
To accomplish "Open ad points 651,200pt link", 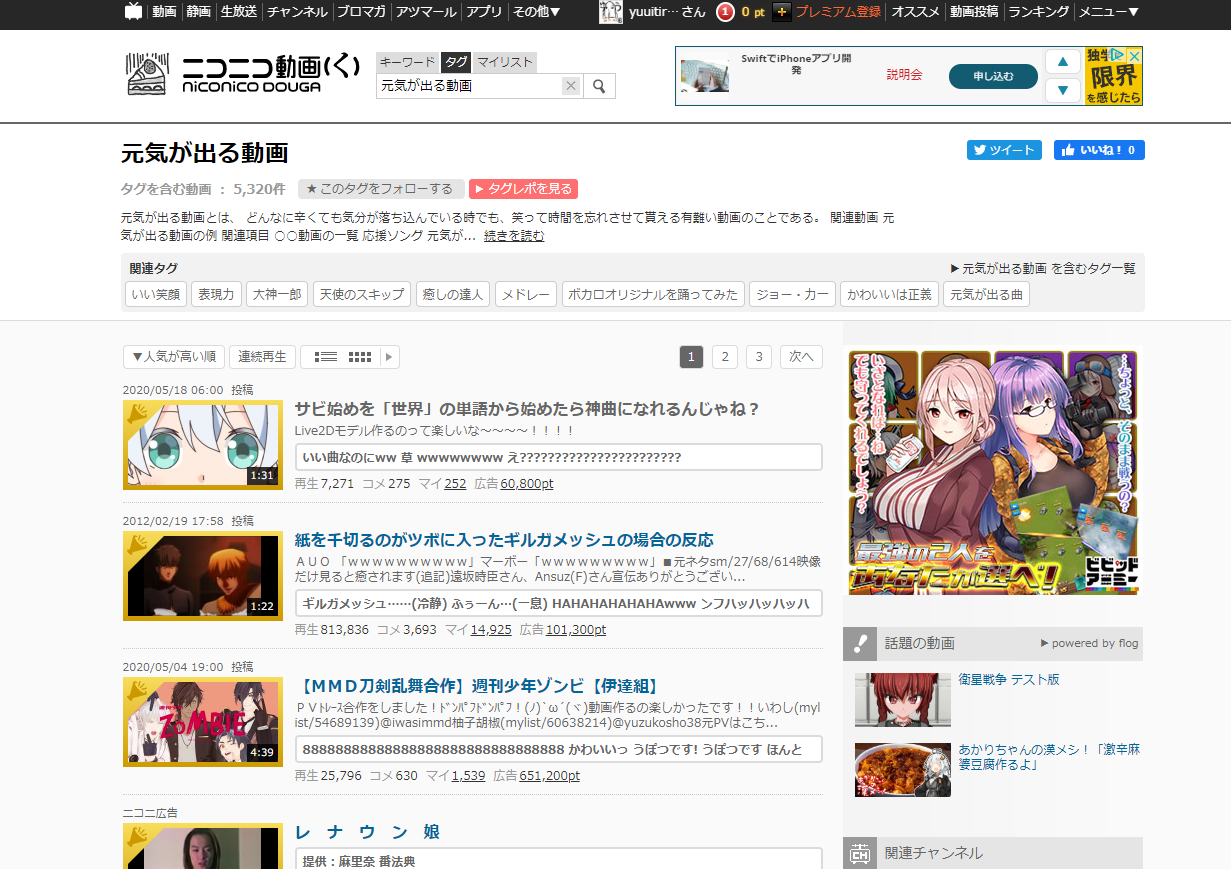I will tap(550, 776).
